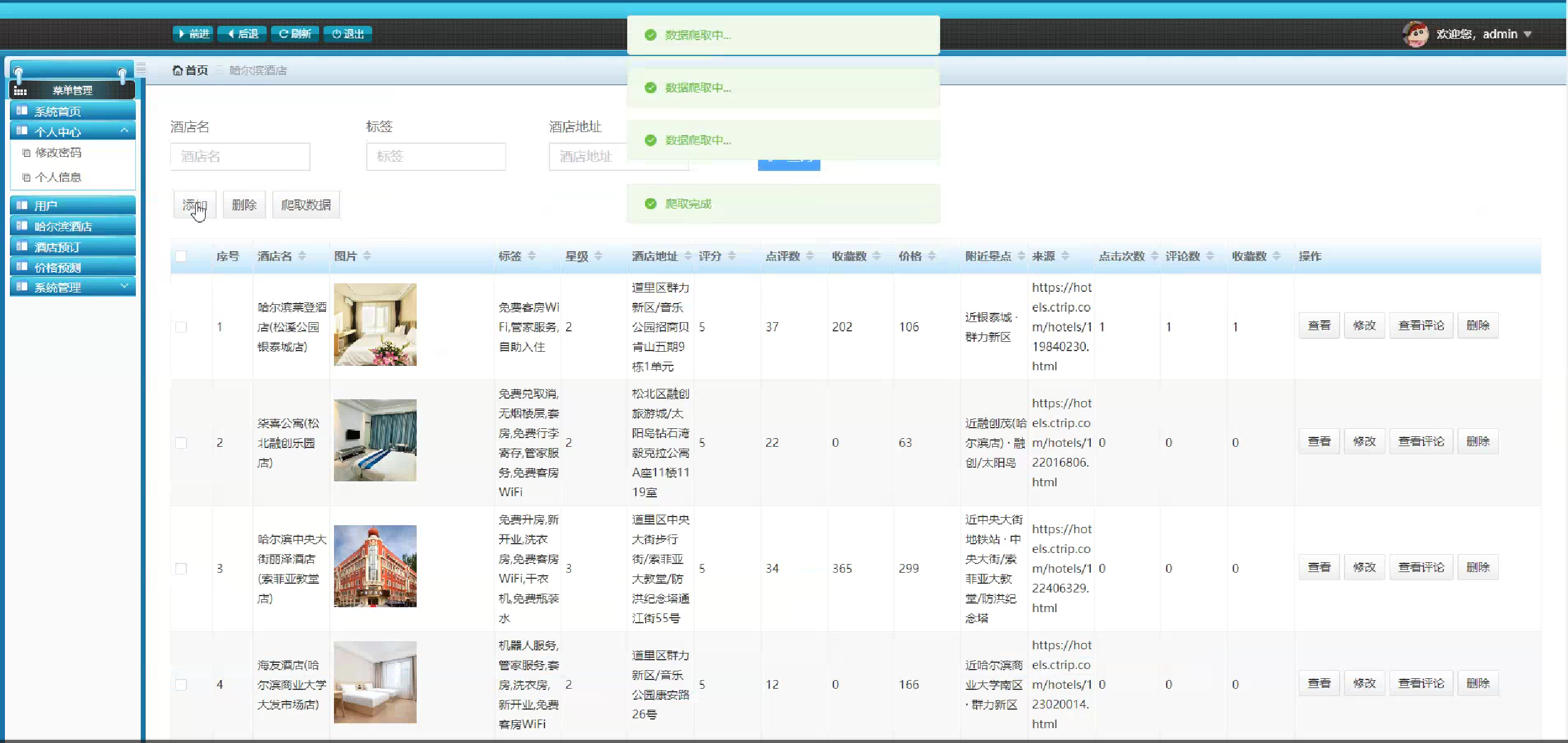The image size is (1568, 743).
Task: Click sort arrows on 点评数 column
Action: point(810,256)
